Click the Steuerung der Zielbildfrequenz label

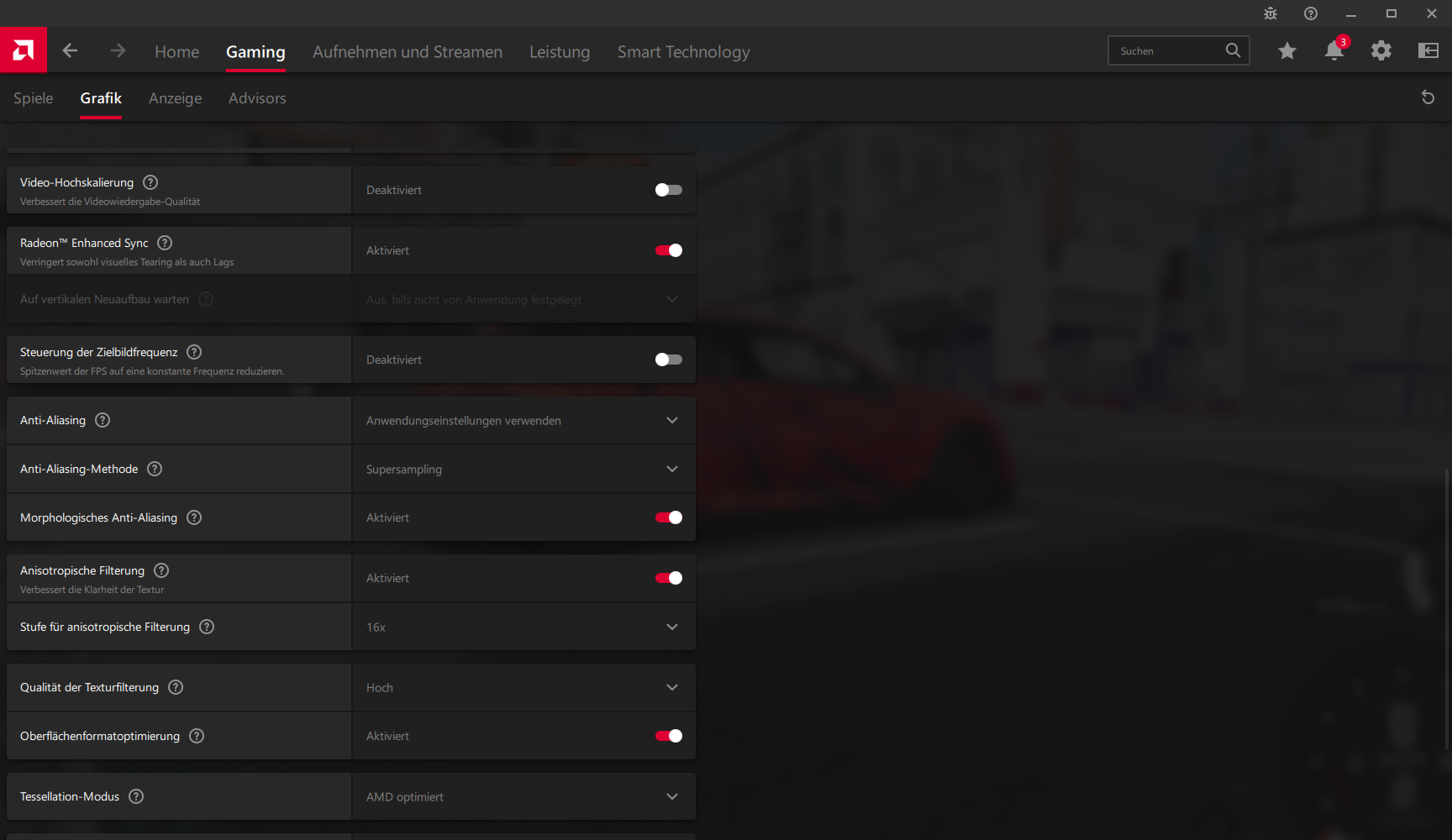99,352
